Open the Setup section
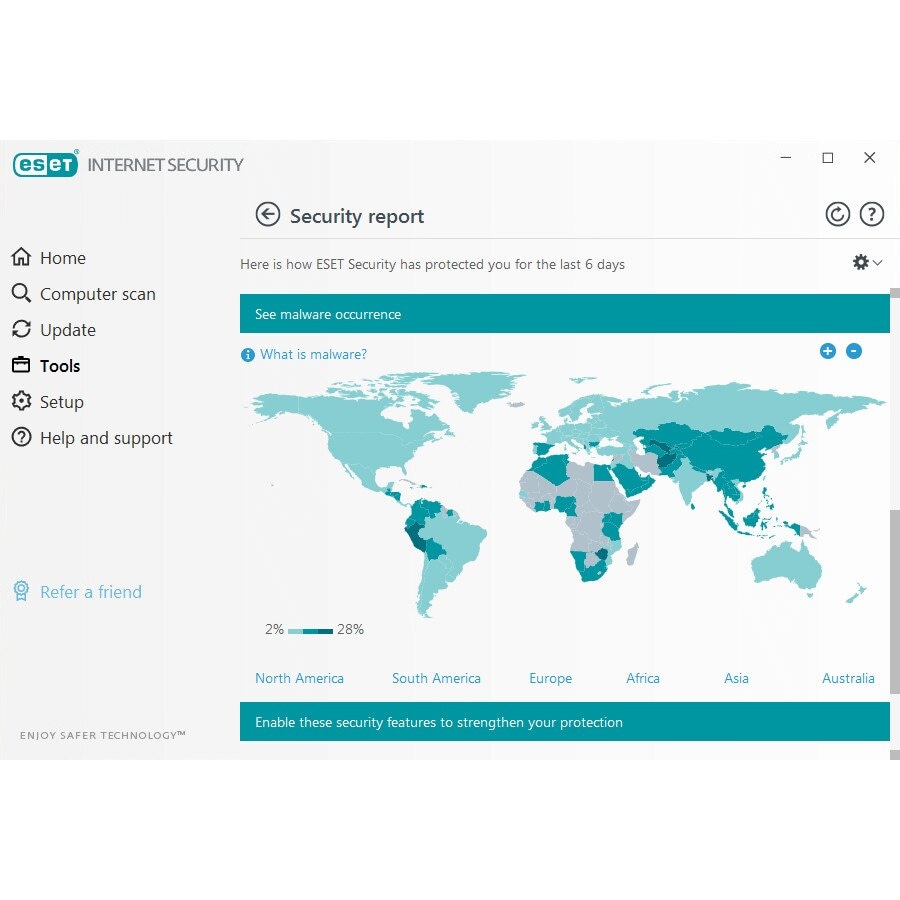Viewport: 900px width, 900px height. (x=61, y=402)
